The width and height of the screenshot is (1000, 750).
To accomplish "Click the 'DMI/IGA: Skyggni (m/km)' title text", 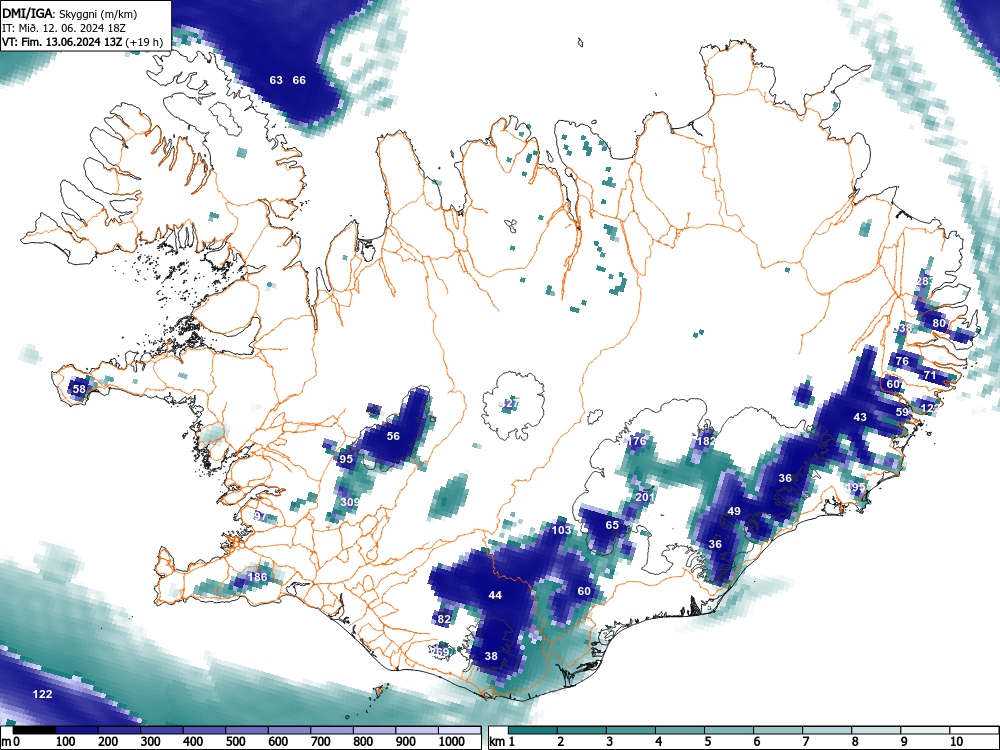I will tap(70, 14).
